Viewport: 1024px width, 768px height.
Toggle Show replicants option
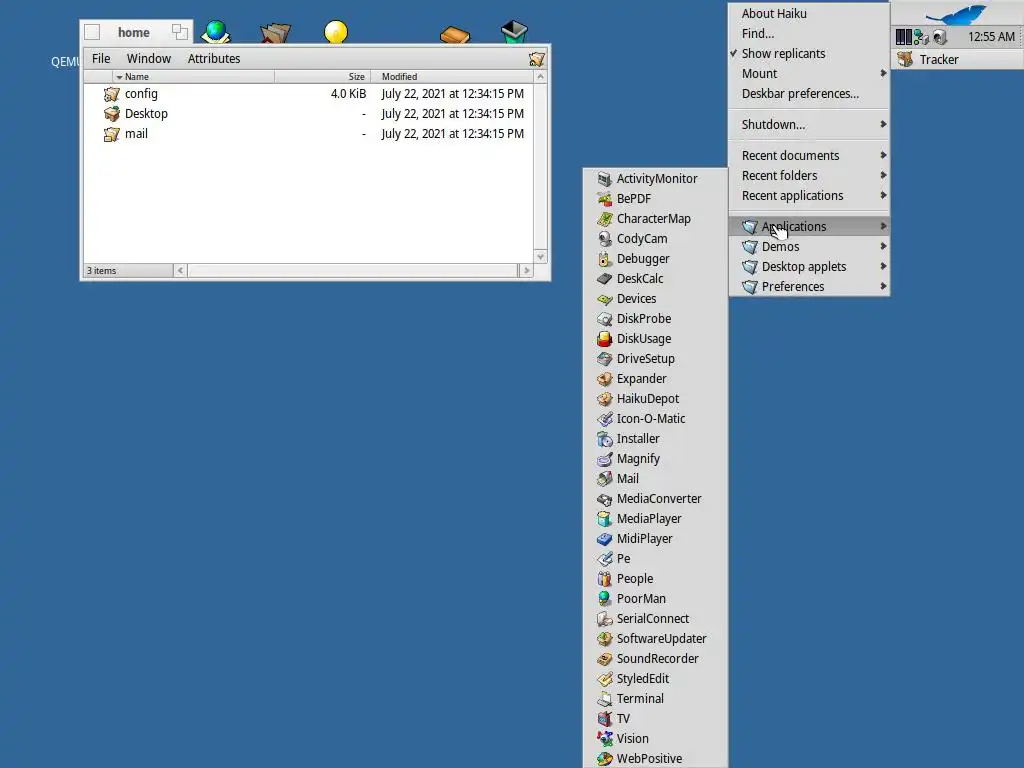click(x=808, y=54)
